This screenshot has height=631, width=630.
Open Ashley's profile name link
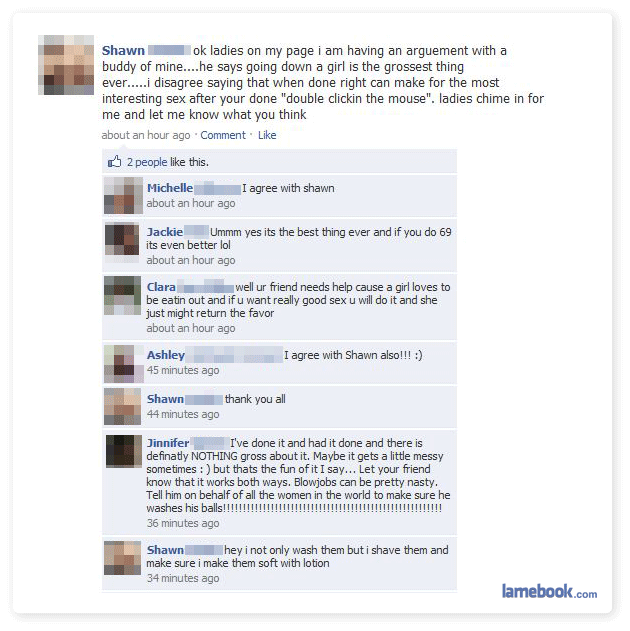(x=166, y=355)
